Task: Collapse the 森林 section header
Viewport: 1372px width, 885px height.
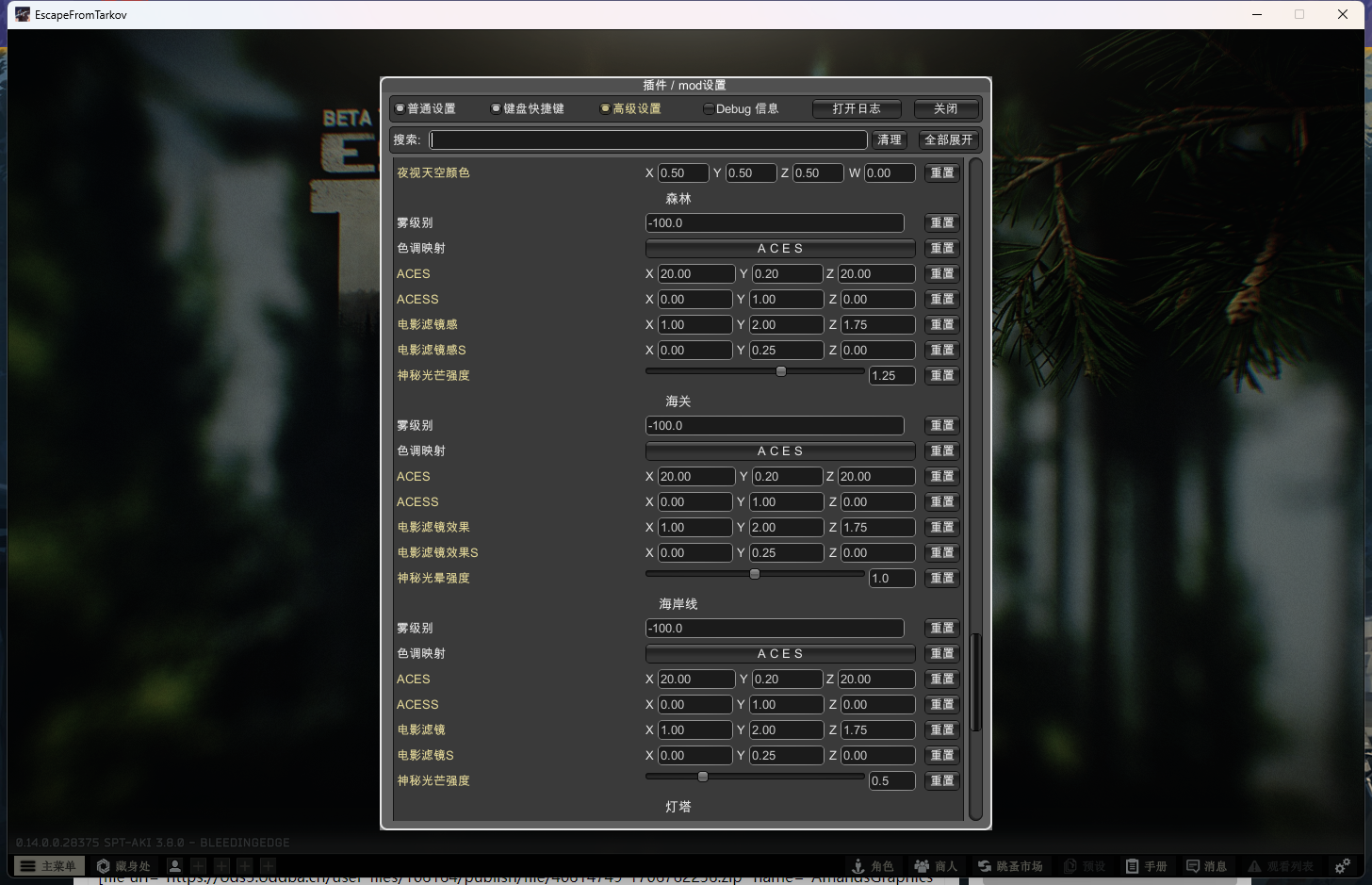Action: coord(678,199)
